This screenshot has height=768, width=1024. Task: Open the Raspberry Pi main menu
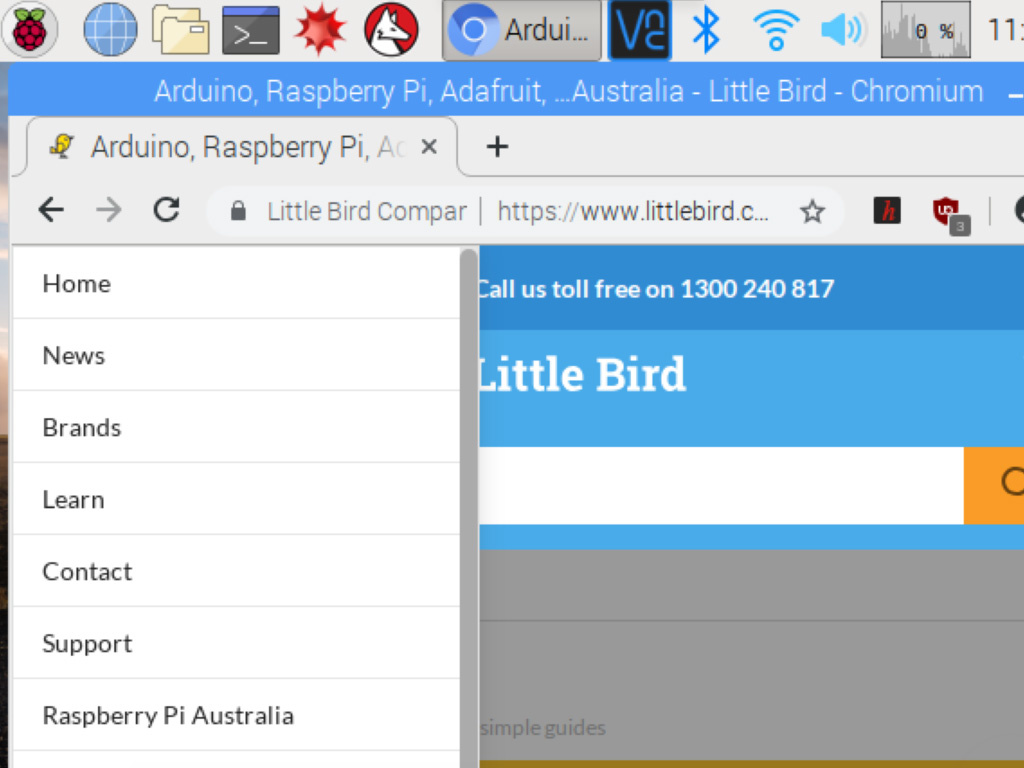tap(29, 29)
